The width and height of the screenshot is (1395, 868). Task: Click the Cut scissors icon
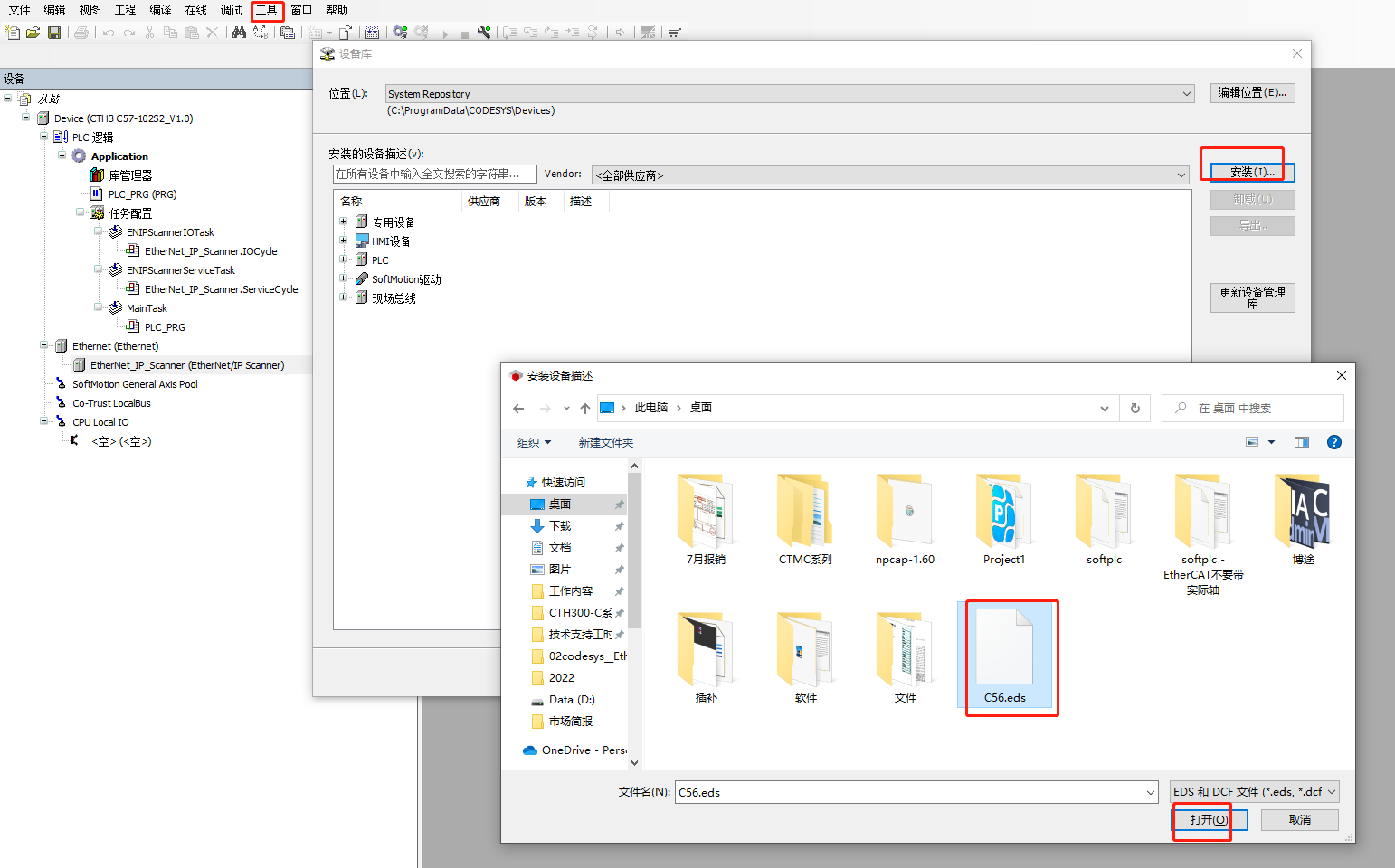[x=150, y=33]
